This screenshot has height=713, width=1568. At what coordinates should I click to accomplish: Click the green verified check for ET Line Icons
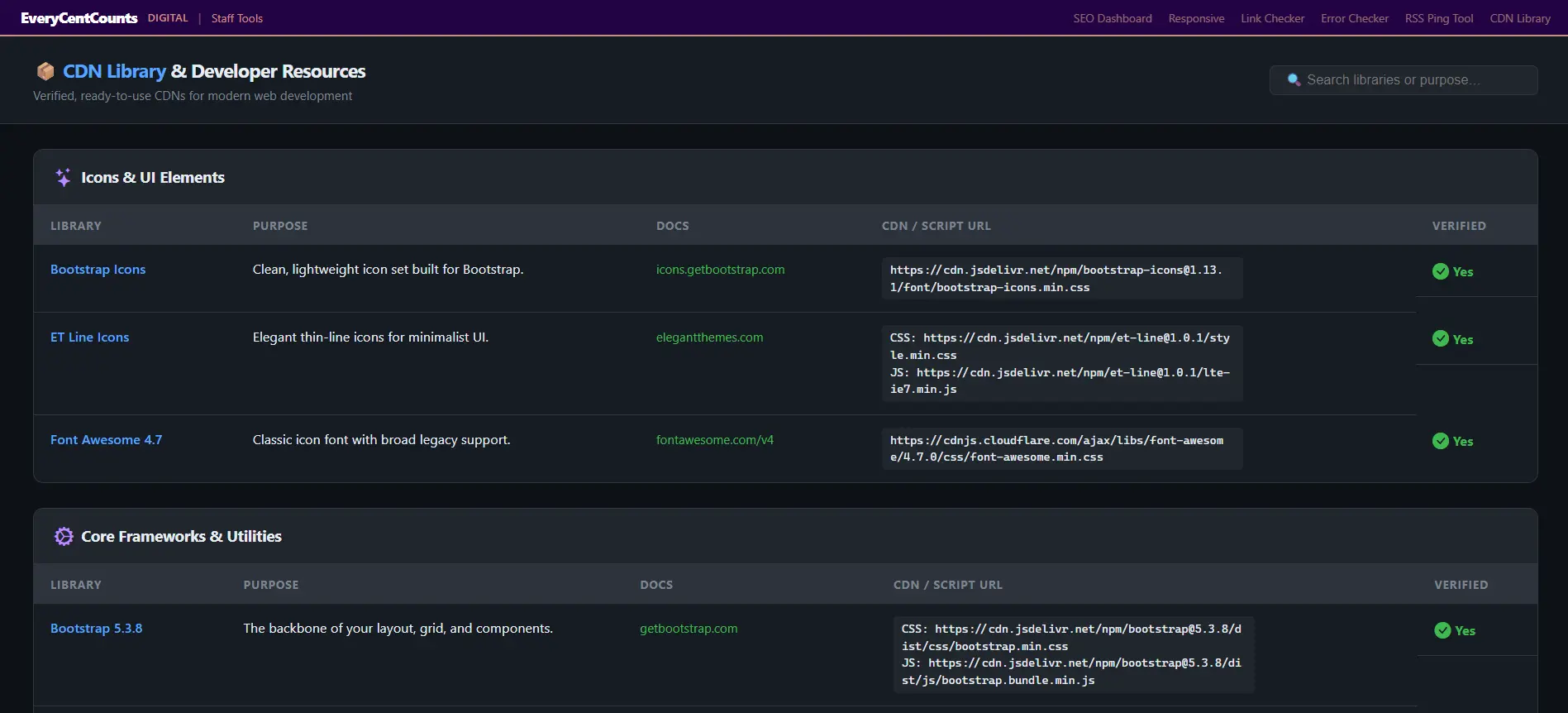pyautogui.click(x=1441, y=339)
